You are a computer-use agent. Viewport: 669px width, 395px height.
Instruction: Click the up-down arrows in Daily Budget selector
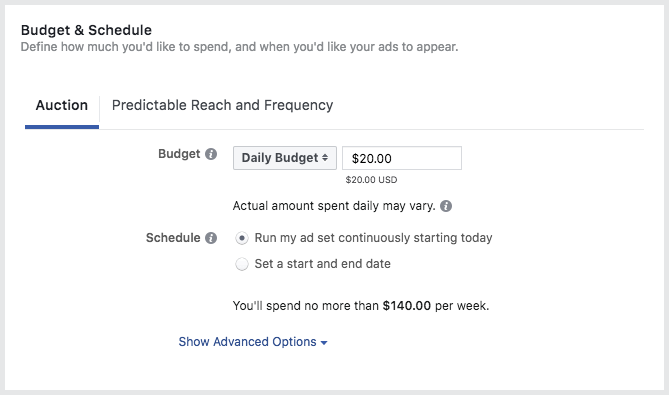(x=325, y=158)
